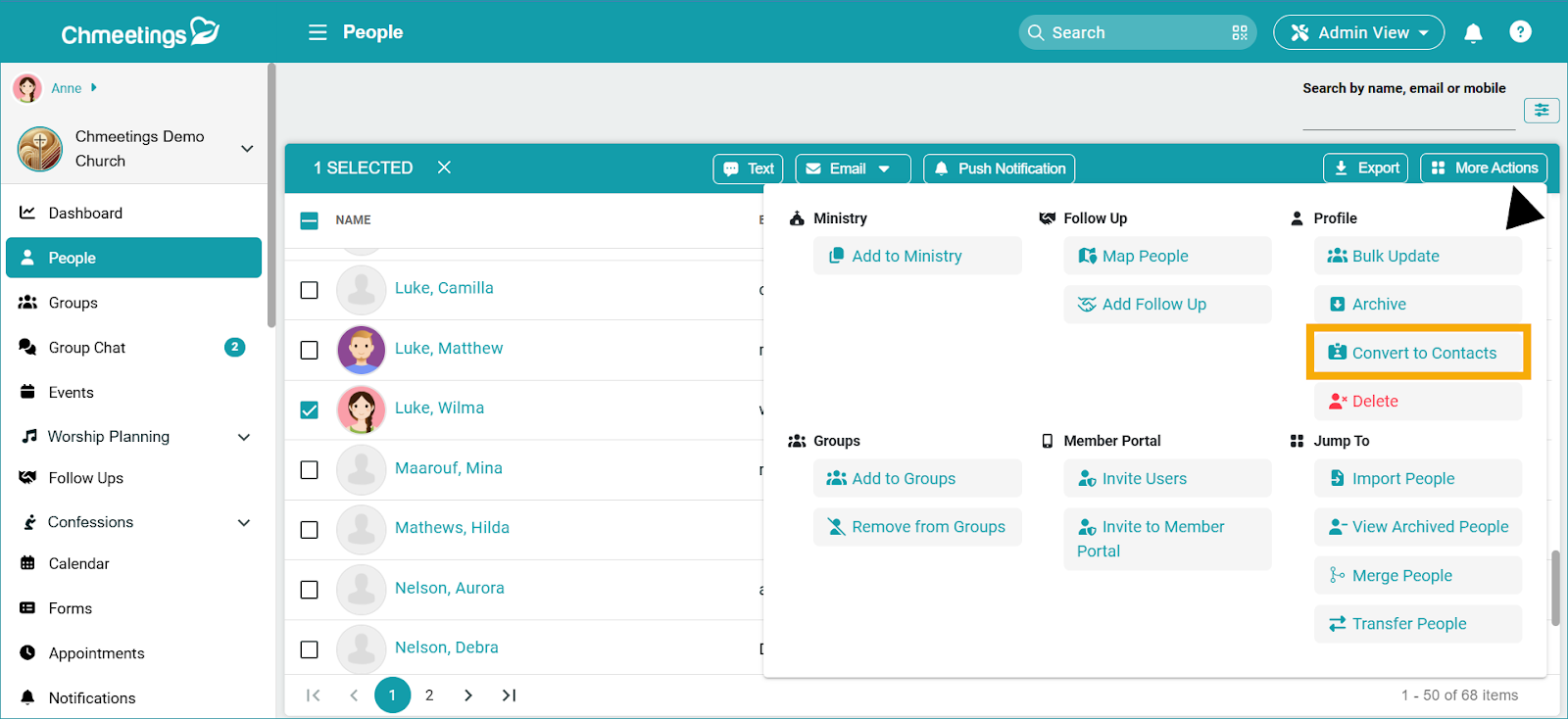Toggle the select-all header checkbox
1568x719 pixels.
click(x=310, y=220)
